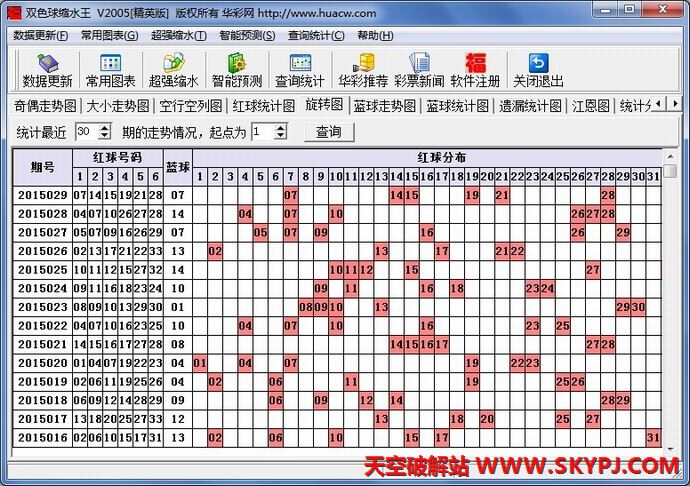Click the 查询统计 toolbar icon
Viewport: 690px width, 486px height.
click(300, 70)
